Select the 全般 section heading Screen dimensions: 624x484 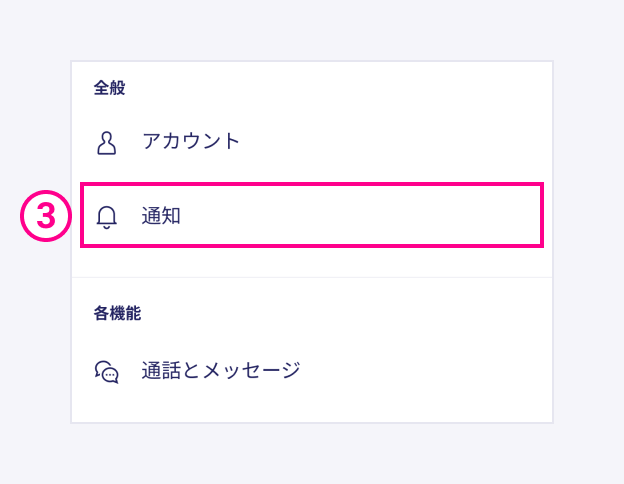[109, 88]
